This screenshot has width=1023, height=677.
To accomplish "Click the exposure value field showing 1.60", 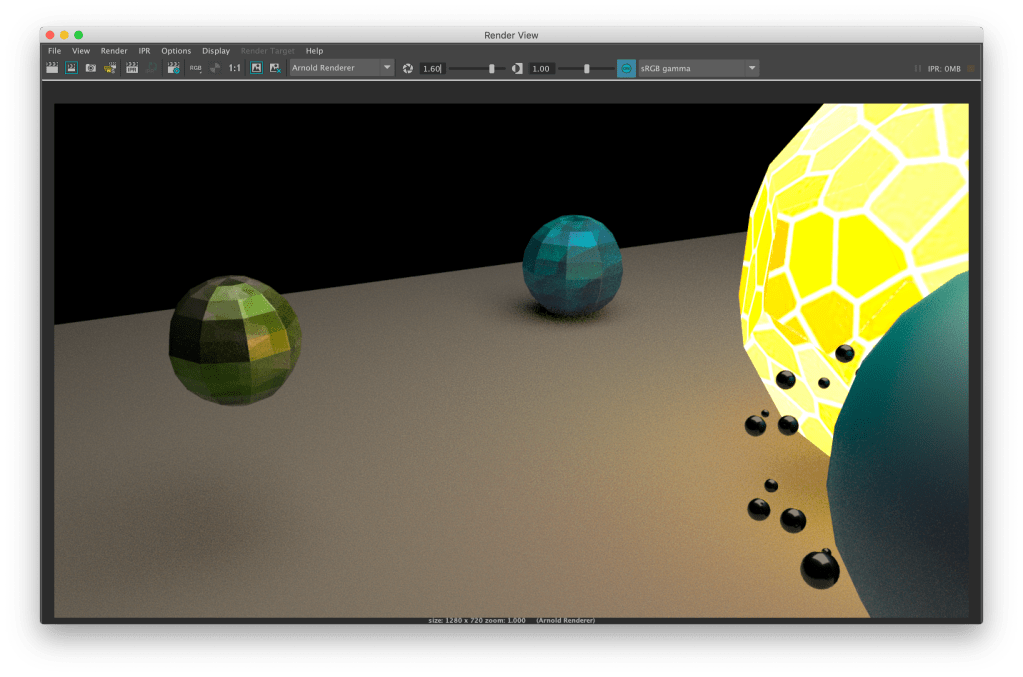I will click(432, 68).
